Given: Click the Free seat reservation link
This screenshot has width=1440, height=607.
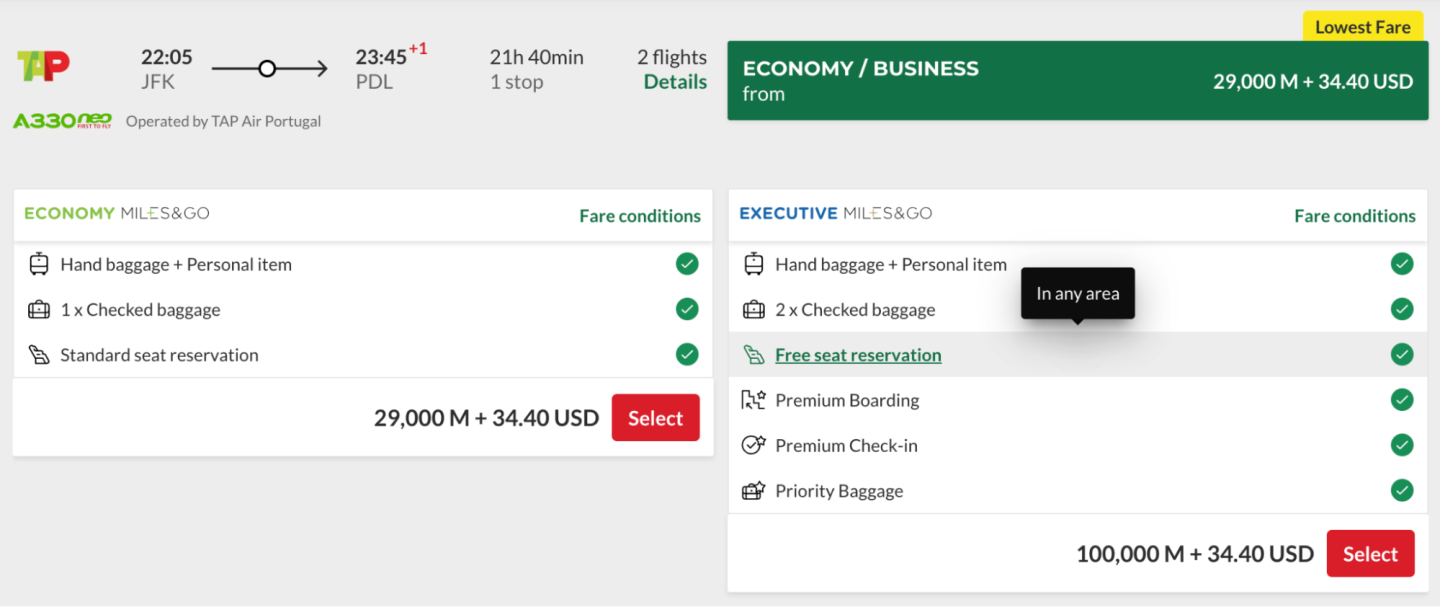Looking at the screenshot, I should click(858, 355).
